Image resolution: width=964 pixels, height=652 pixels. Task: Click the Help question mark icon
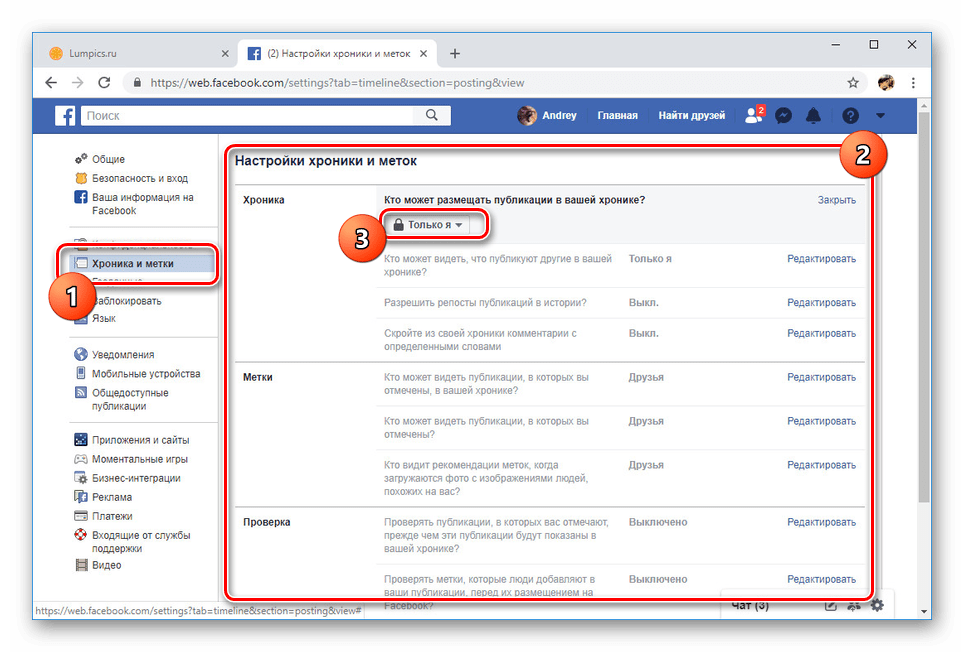(849, 115)
